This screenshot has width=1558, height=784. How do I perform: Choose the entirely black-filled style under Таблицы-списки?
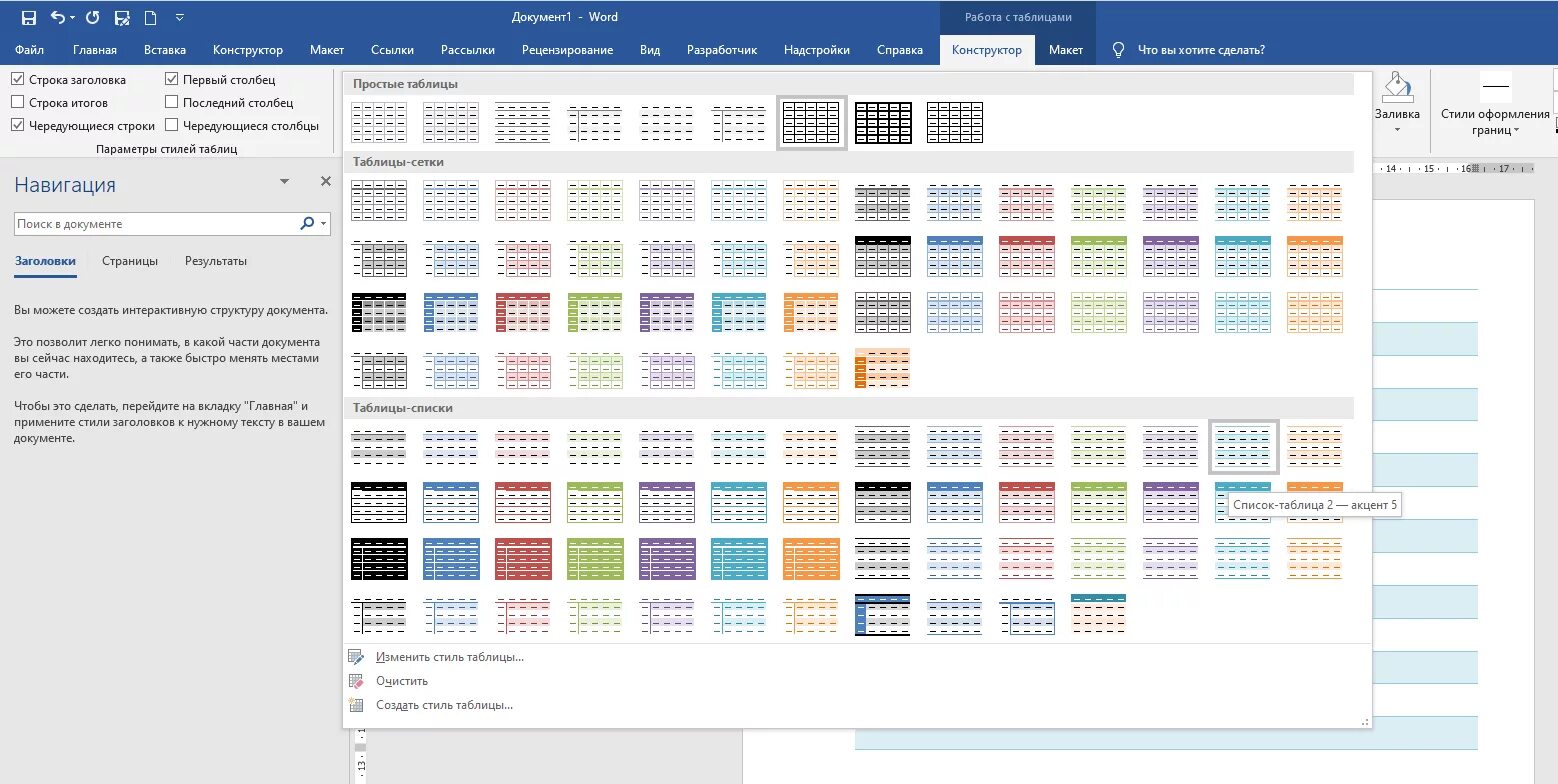[x=379, y=558]
